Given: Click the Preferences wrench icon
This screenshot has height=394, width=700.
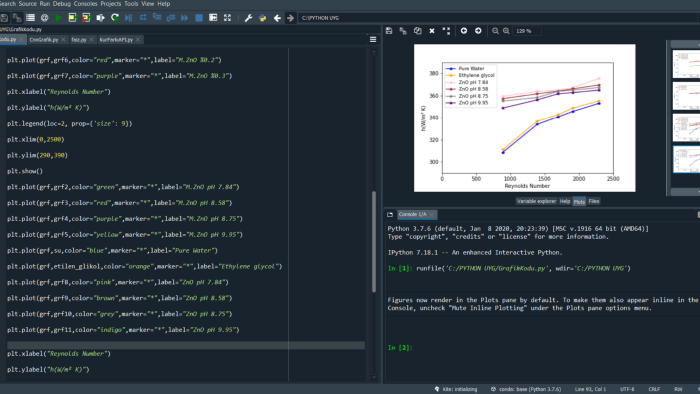Looking at the screenshot, I should coord(248,18).
